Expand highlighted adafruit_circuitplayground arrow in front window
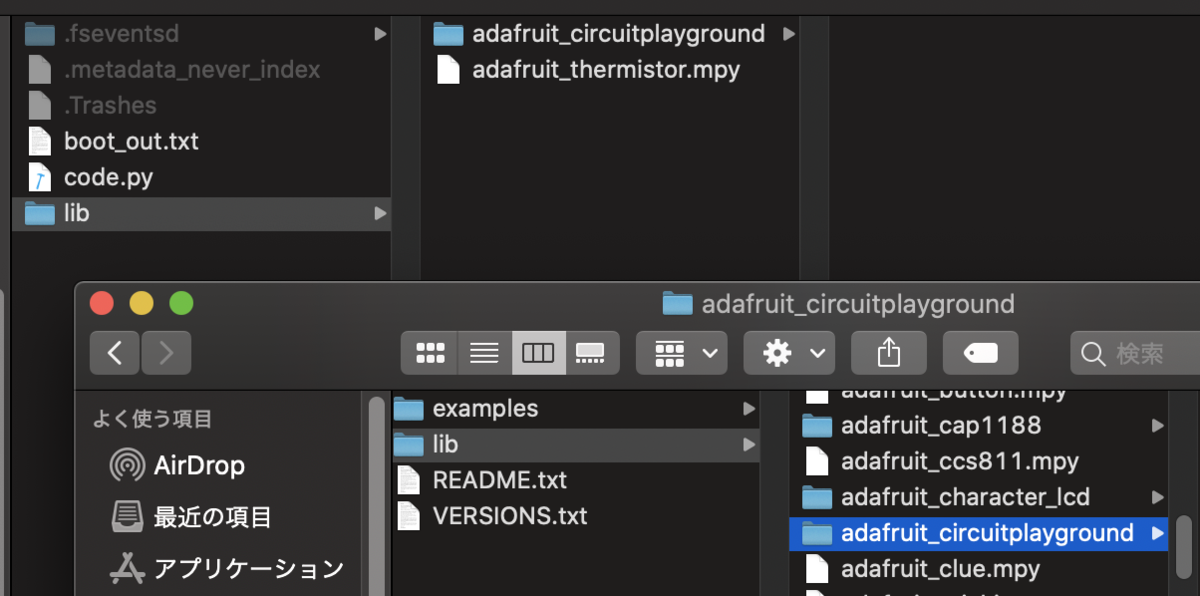 point(1157,533)
